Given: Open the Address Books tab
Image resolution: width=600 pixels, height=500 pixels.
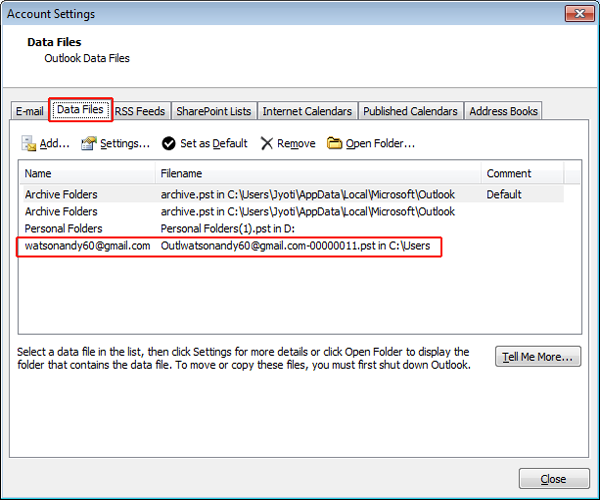Looking at the screenshot, I should [504, 111].
